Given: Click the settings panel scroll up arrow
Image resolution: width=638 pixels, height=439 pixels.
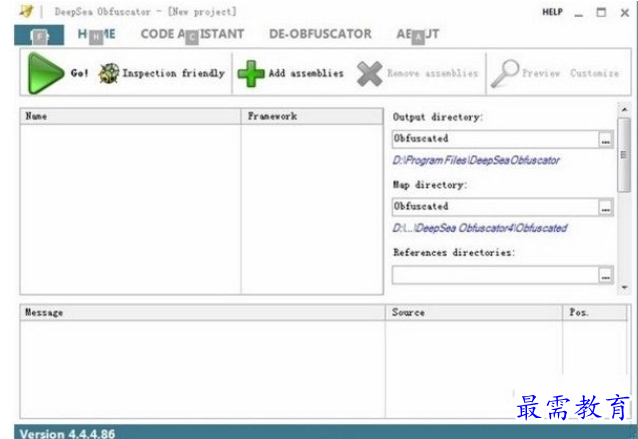Looking at the screenshot, I should pyautogui.click(x=624, y=110).
